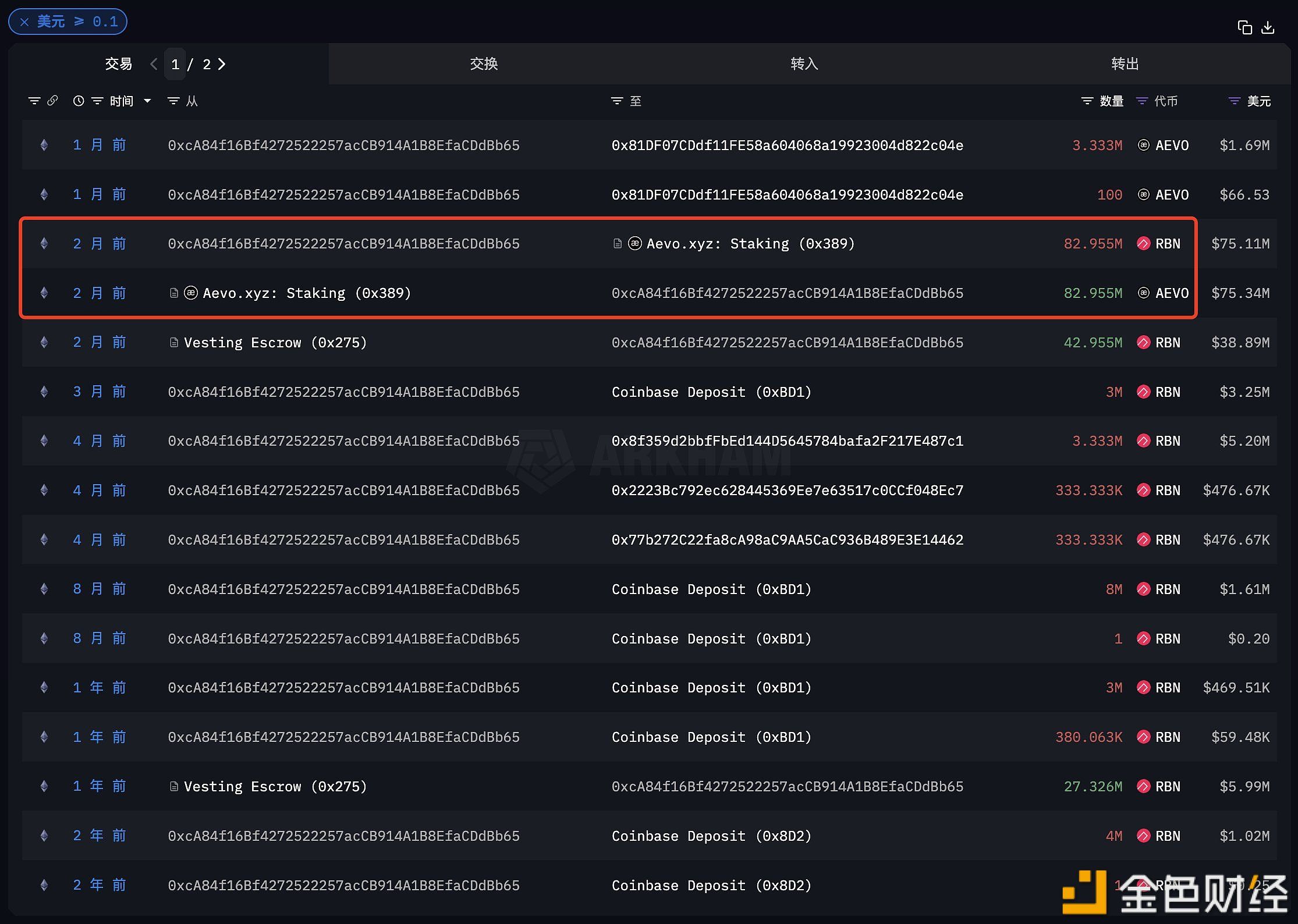Viewport: 1298px width, 924px height.
Task: Click the page number 1 input field
Action: (175, 64)
